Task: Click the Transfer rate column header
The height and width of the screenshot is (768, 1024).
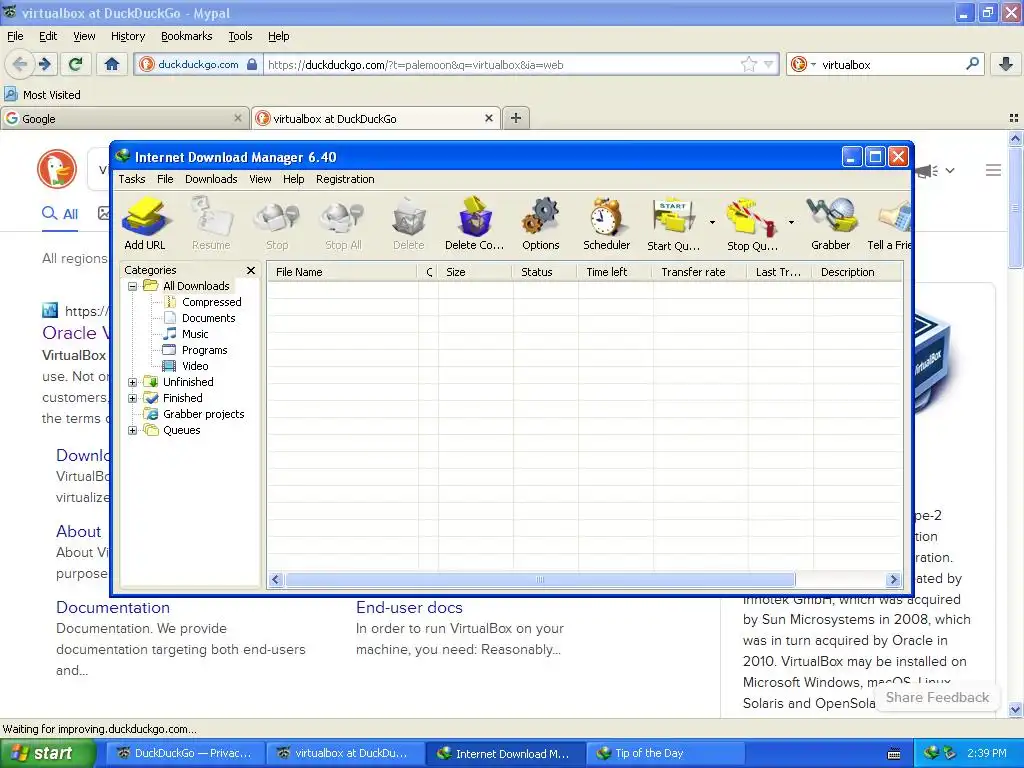Action: pyautogui.click(x=699, y=272)
